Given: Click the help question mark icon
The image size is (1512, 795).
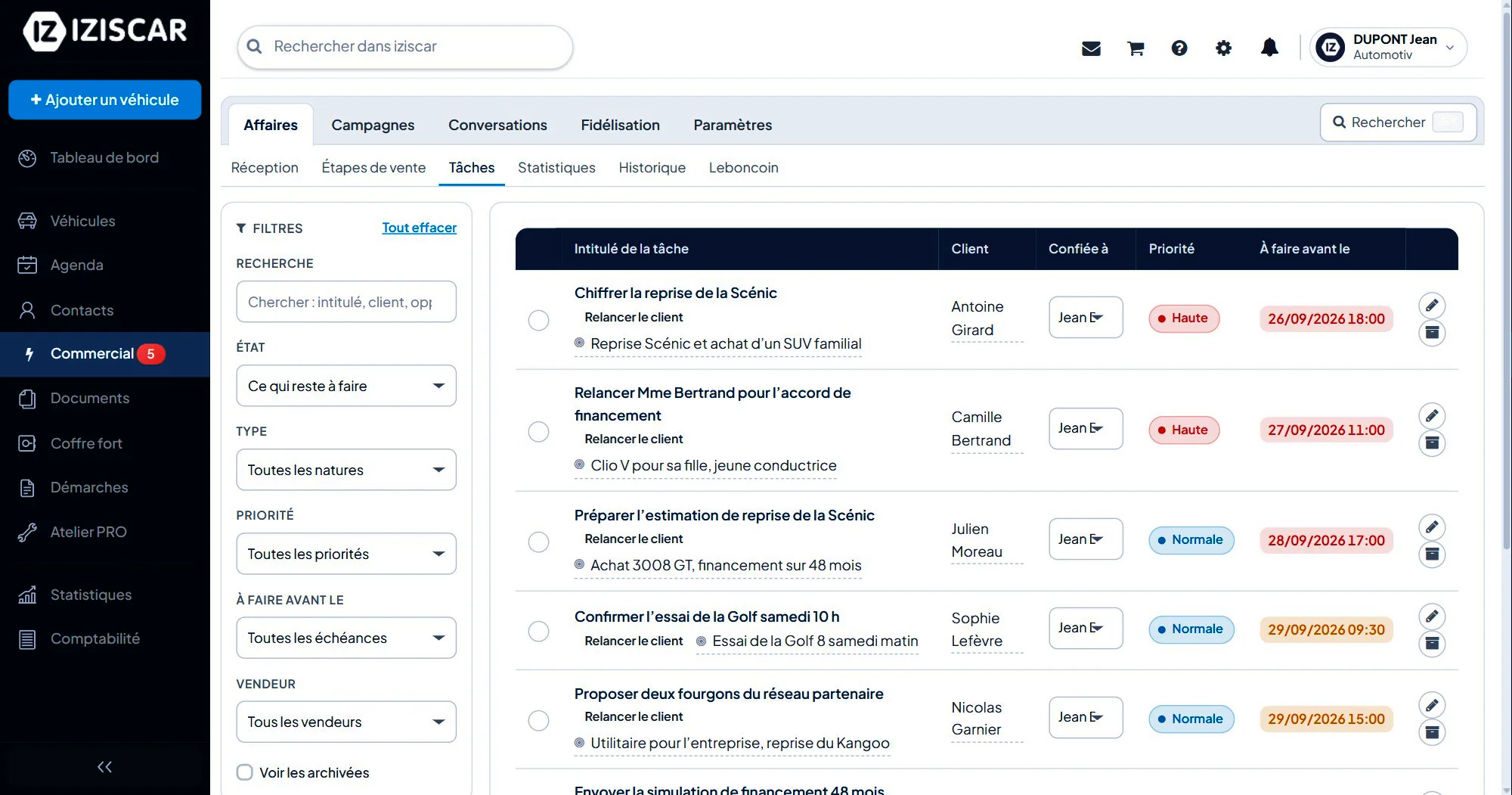Looking at the screenshot, I should (1179, 48).
